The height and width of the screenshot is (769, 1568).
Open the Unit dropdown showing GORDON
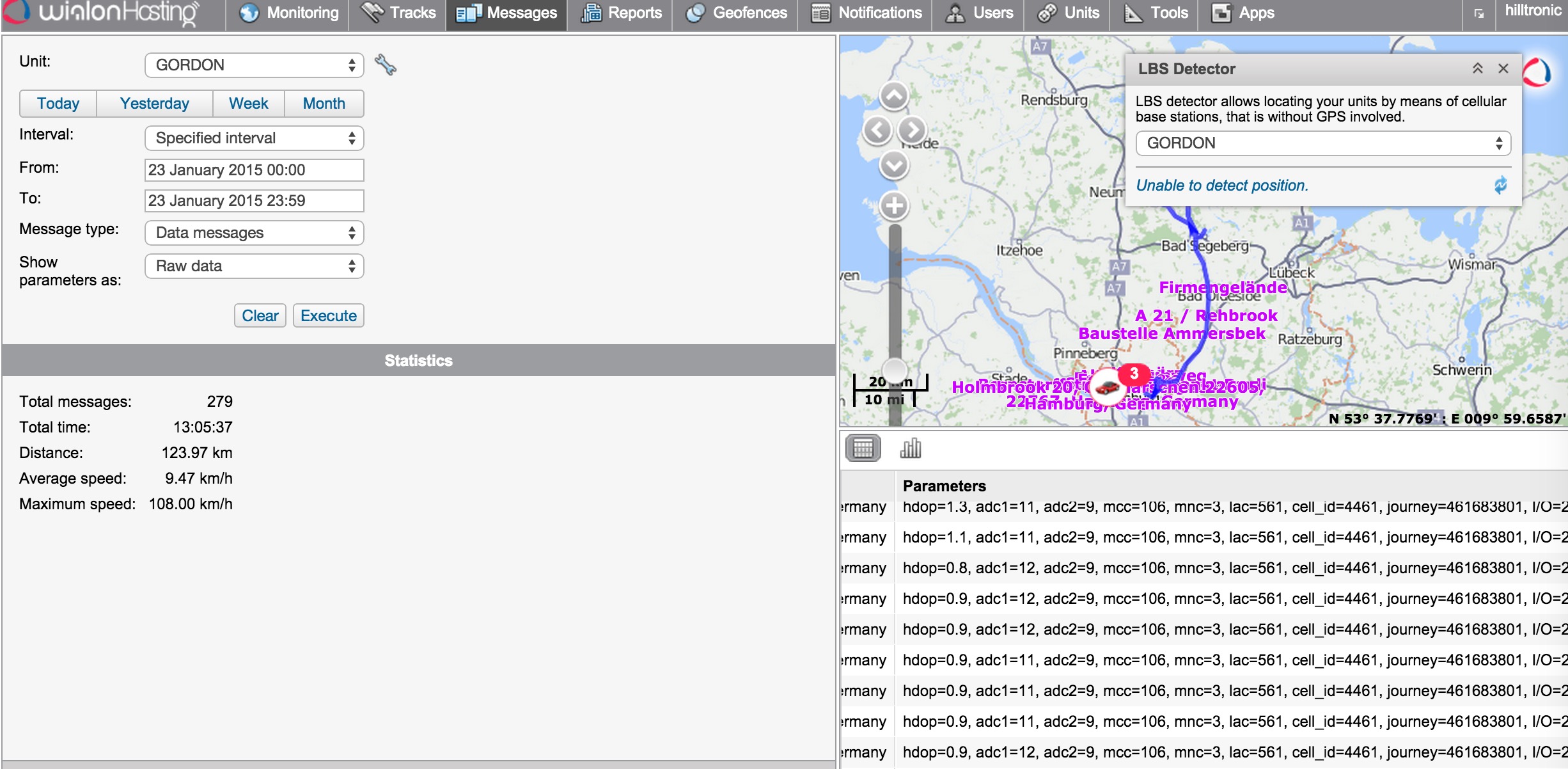pyautogui.click(x=254, y=65)
